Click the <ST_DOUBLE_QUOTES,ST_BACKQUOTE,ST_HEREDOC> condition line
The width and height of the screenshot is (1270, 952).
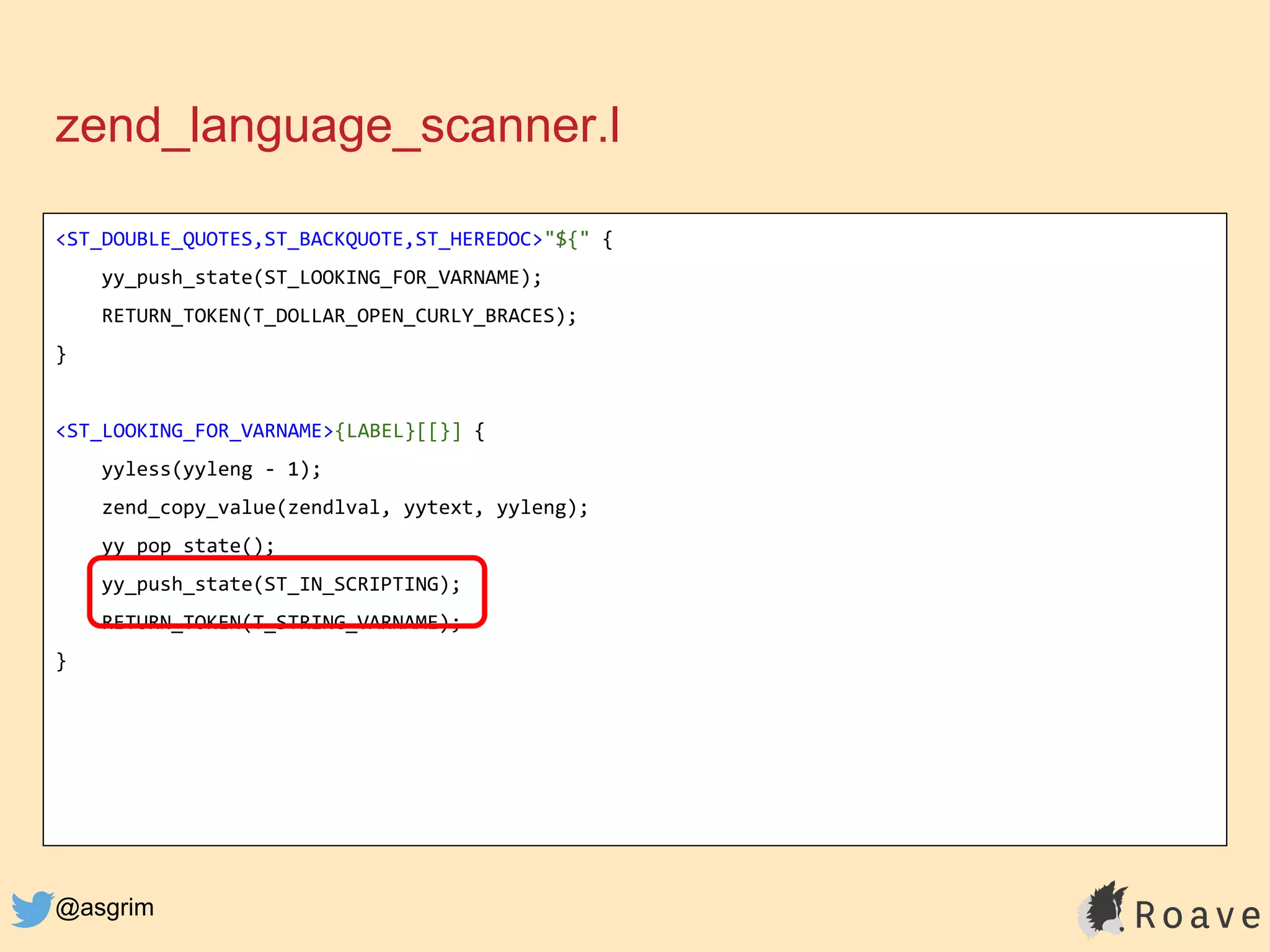334,239
